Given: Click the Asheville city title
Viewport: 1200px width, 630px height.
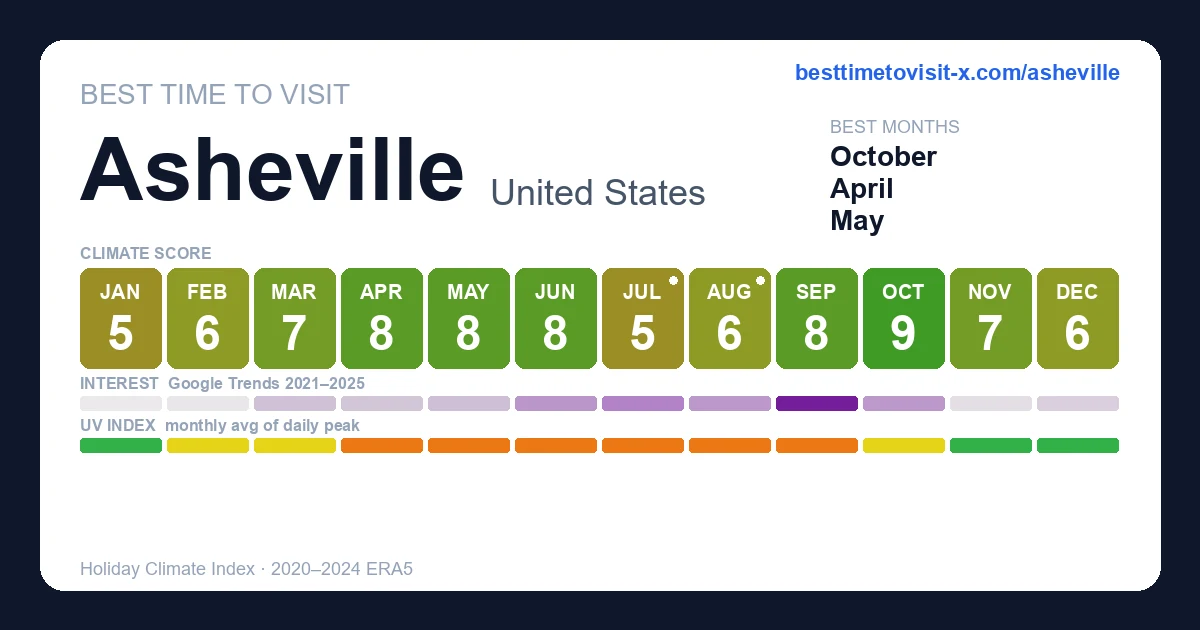Looking at the screenshot, I should (x=272, y=169).
